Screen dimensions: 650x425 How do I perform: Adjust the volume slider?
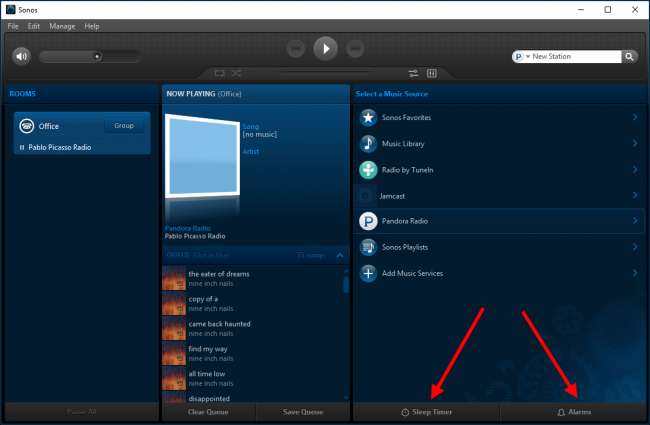pyautogui.click(x=90, y=56)
